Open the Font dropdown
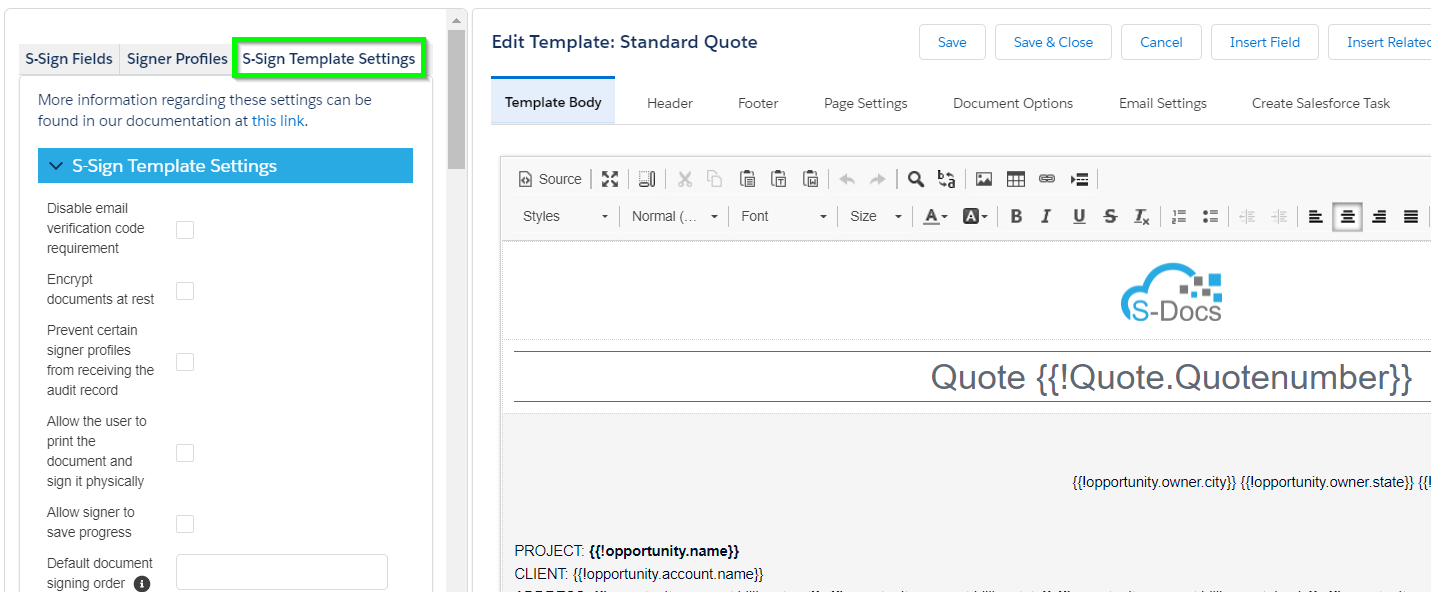 click(784, 216)
